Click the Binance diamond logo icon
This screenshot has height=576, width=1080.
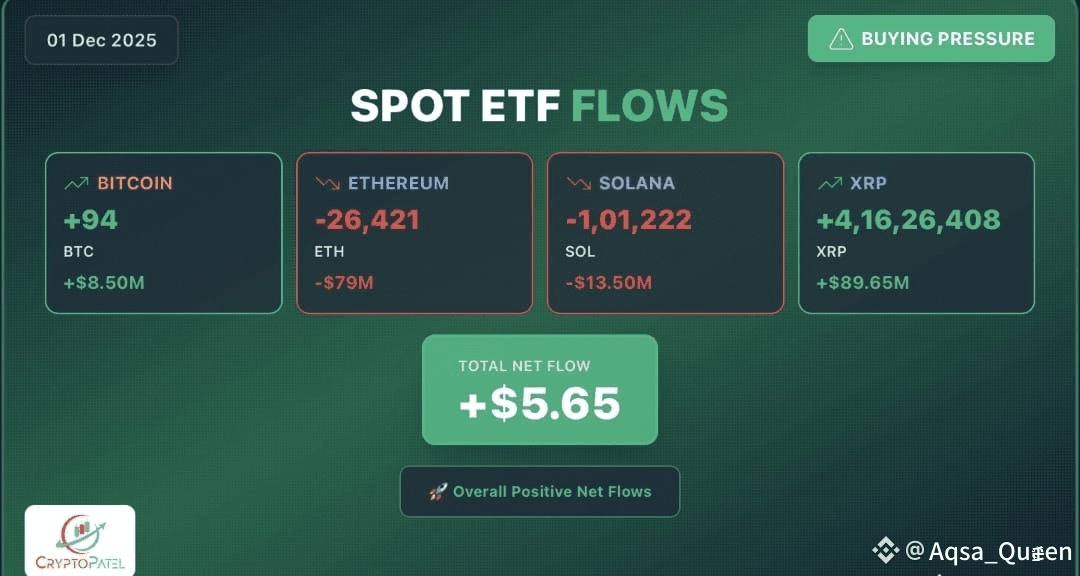(885, 550)
